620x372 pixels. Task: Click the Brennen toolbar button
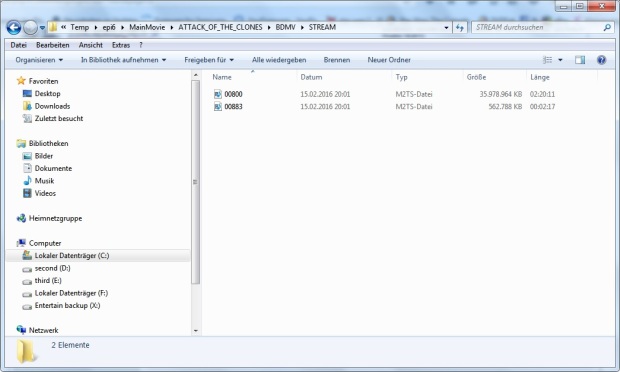pos(336,60)
